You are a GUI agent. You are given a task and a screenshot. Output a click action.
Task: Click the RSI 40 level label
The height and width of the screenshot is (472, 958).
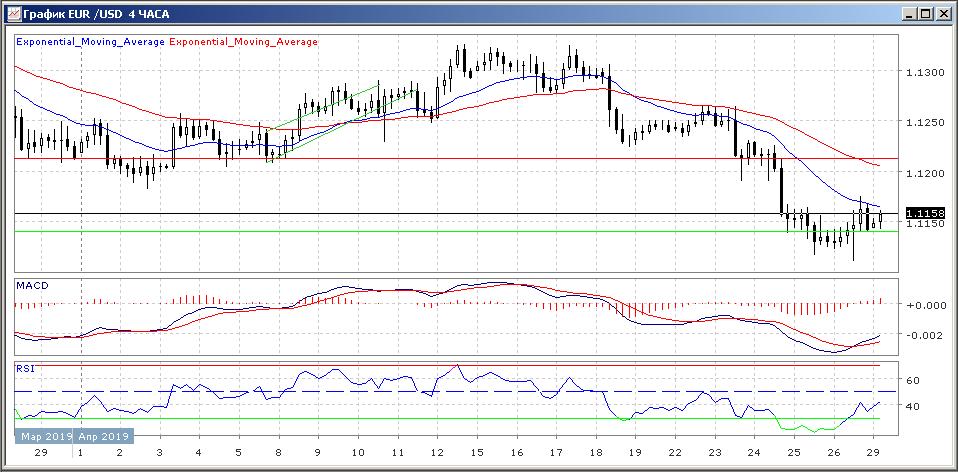coord(913,405)
